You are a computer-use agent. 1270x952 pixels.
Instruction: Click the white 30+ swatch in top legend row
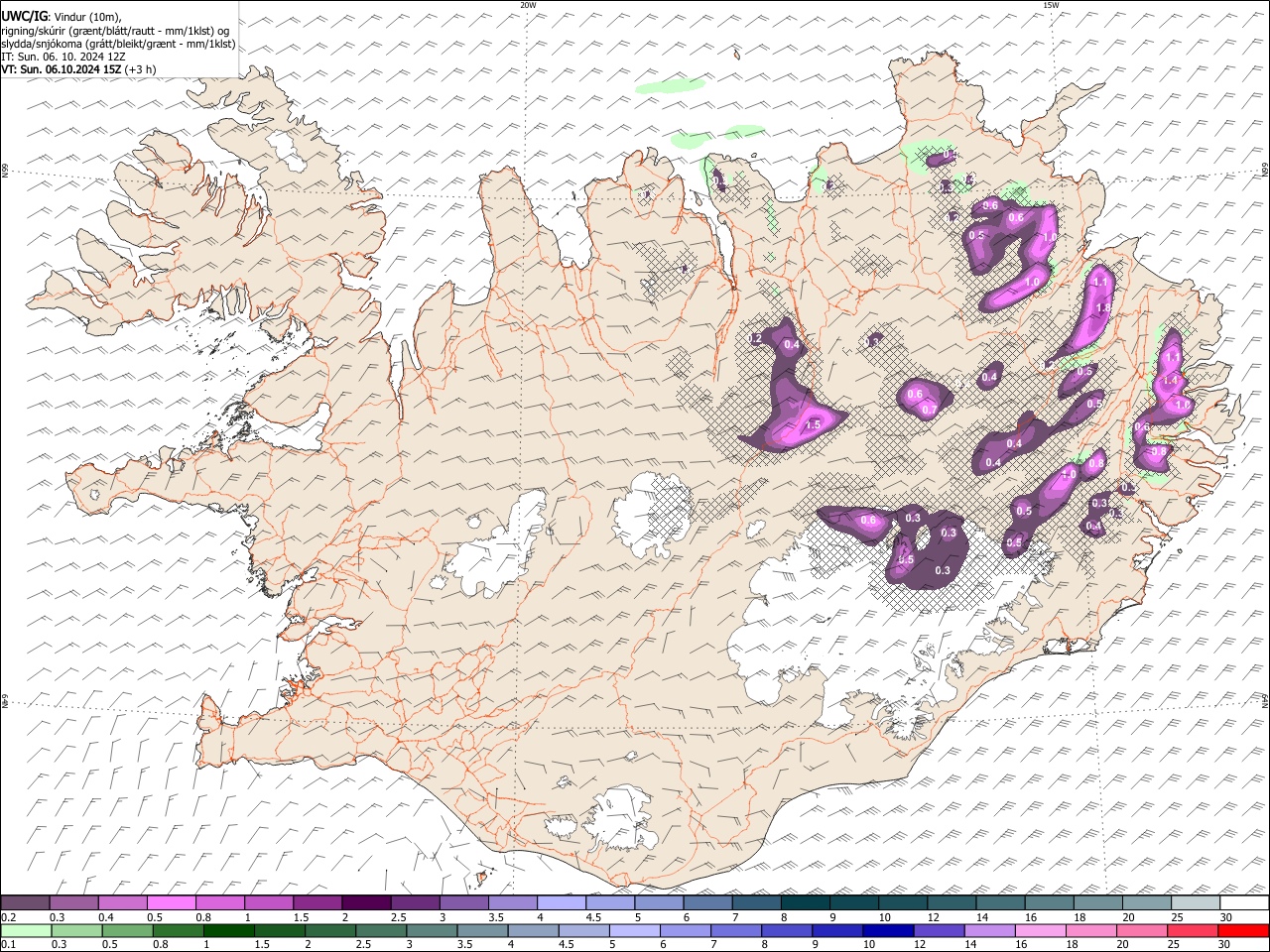pyautogui.click(x=1244, y=902)
